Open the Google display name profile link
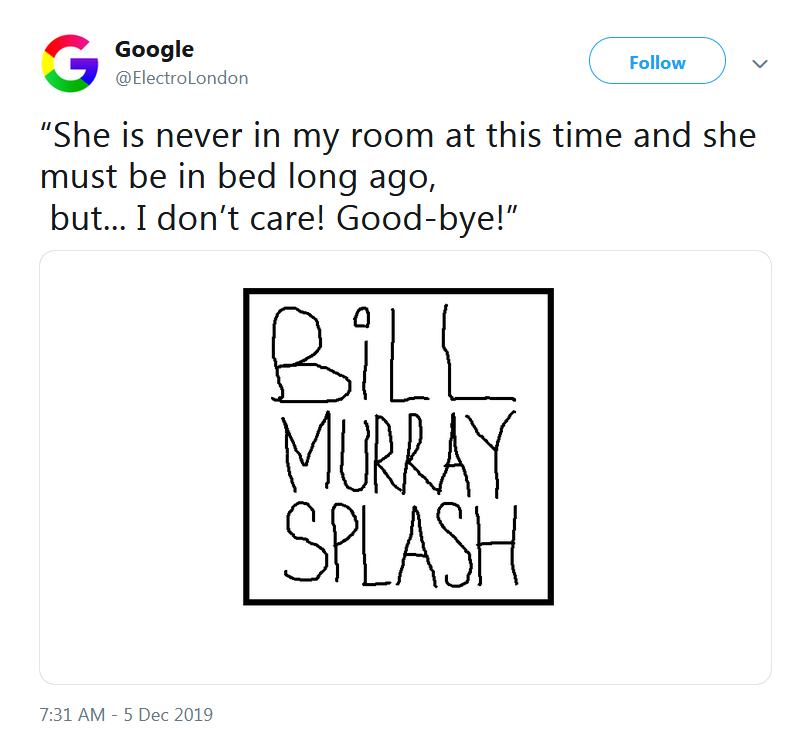The width and height of the screenshot is (808, 742). coord(154,48)
